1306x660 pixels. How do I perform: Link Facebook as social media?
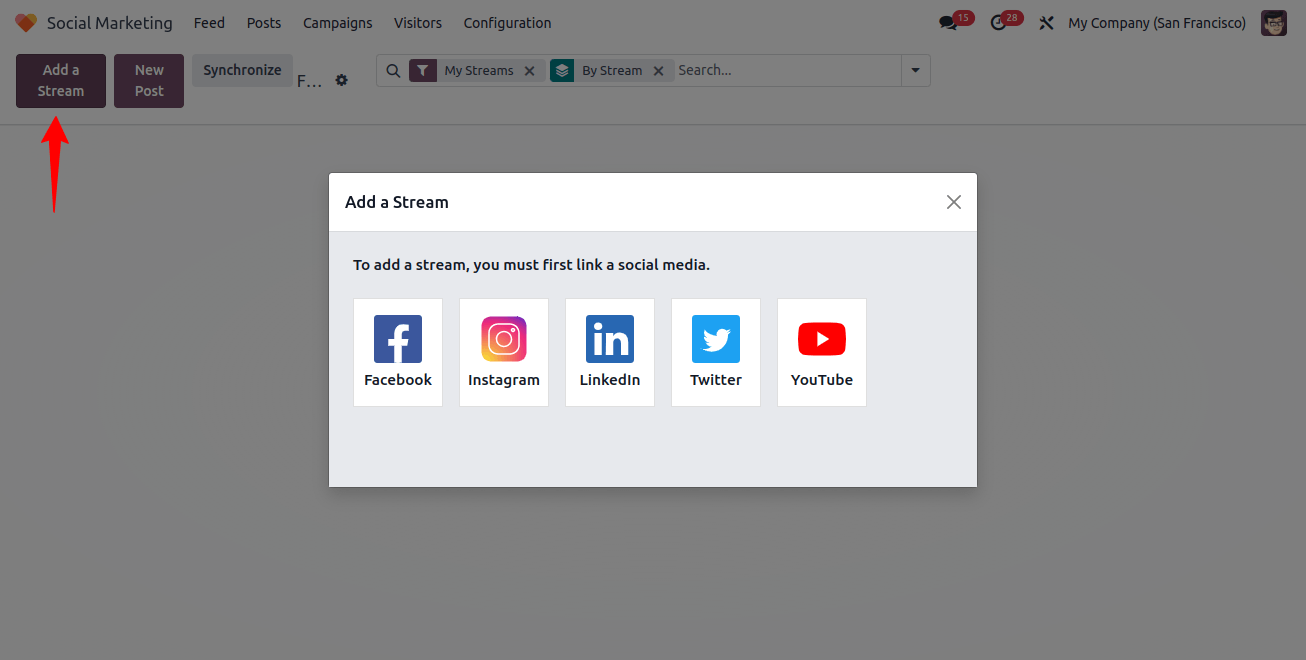click(x=398, y=352)
